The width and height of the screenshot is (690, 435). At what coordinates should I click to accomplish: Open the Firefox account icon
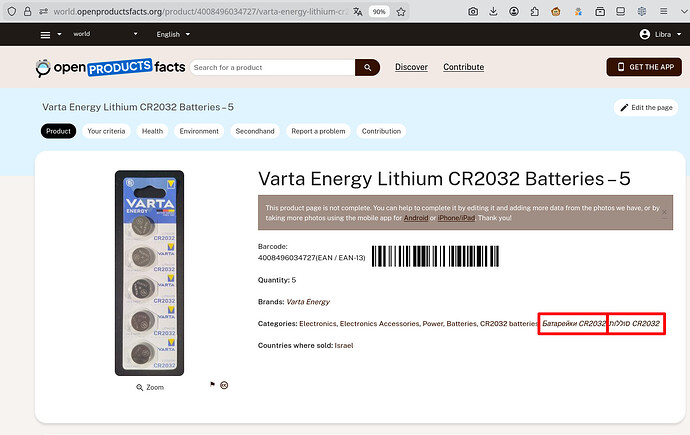click(514, 12)
